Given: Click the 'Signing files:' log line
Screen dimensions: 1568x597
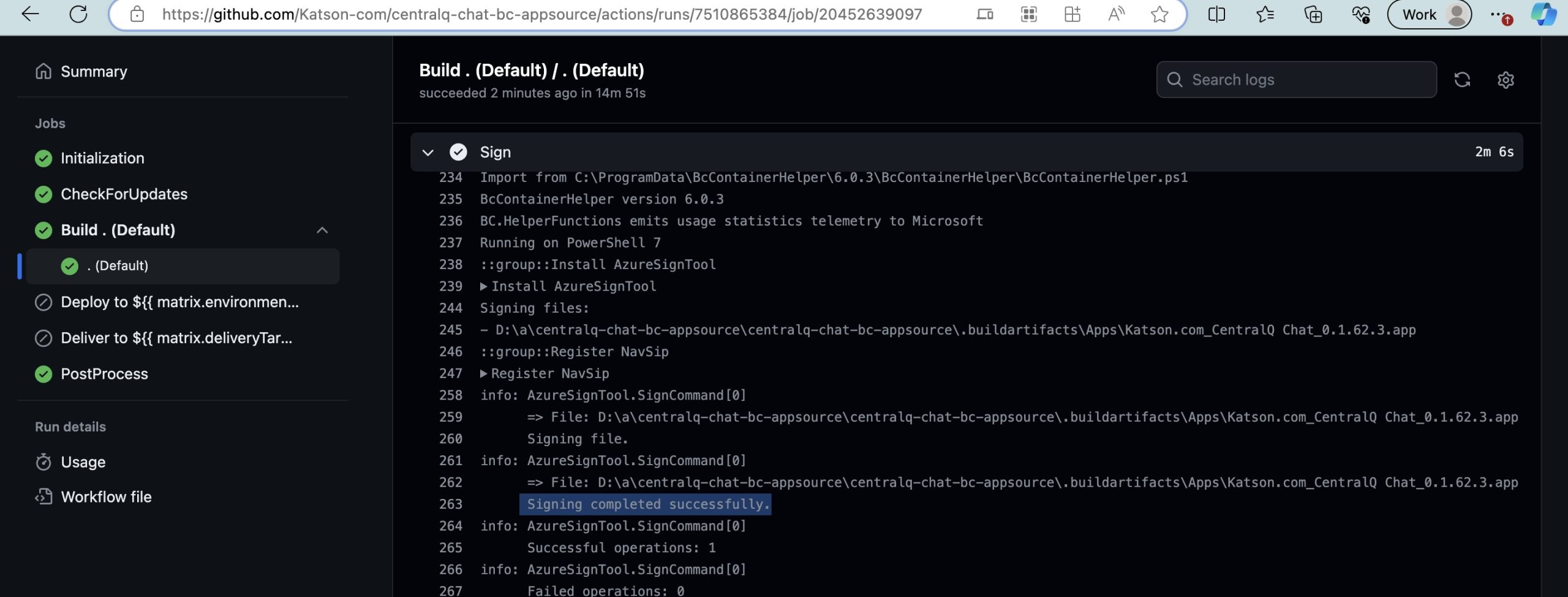Looking at the screenshot, I should pyautogui.click(x=534, y=308).
